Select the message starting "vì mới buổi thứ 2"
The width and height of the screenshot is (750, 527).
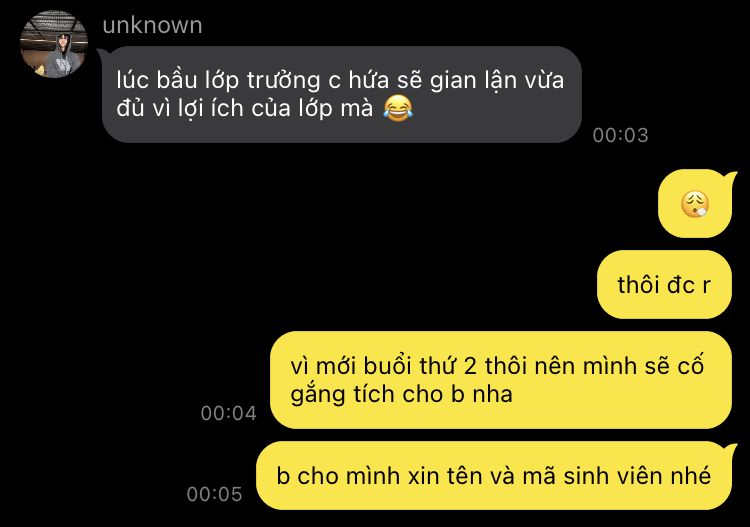[x=500, y=380]
